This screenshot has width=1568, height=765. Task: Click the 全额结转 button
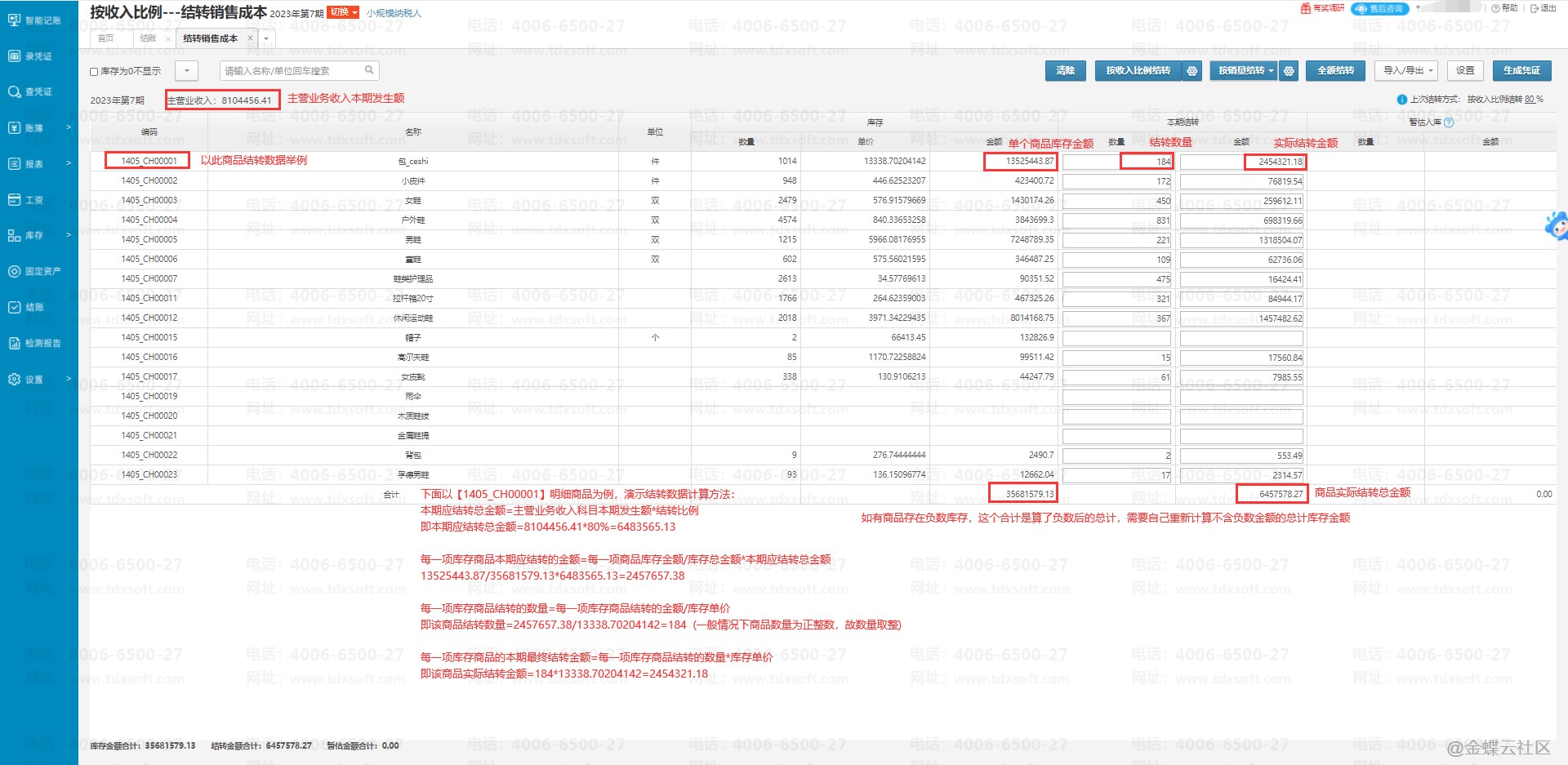pyautogui.click(x=1335, y=71)
